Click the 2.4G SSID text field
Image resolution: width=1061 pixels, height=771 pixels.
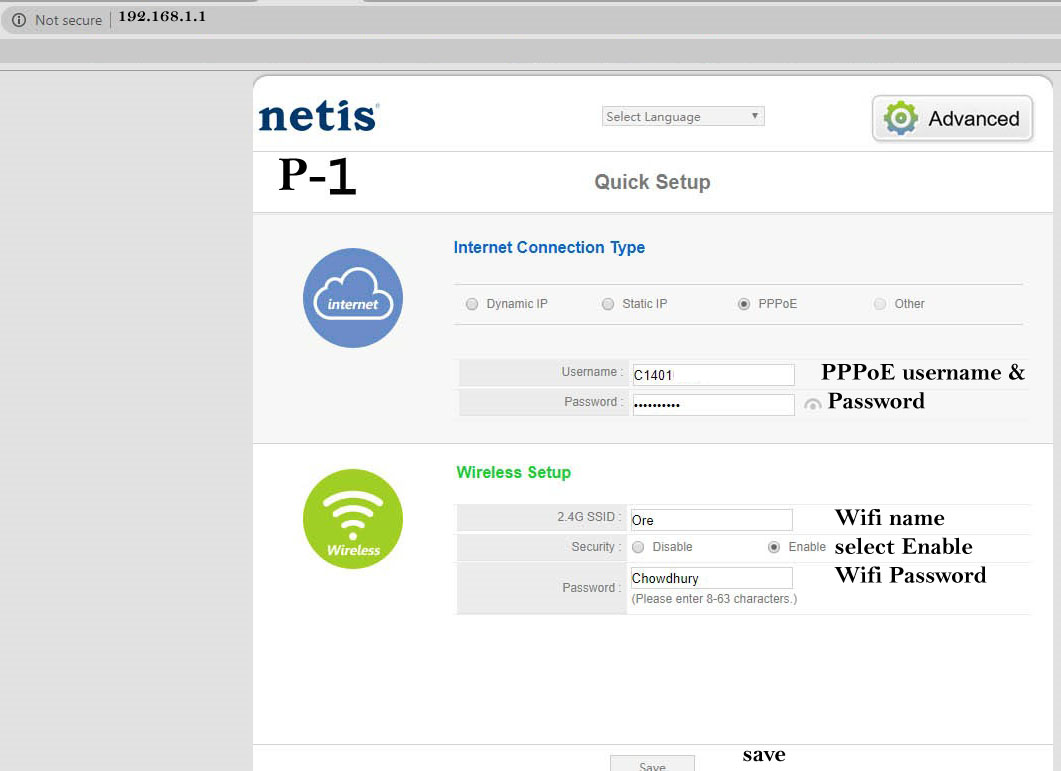pos(710,520)
